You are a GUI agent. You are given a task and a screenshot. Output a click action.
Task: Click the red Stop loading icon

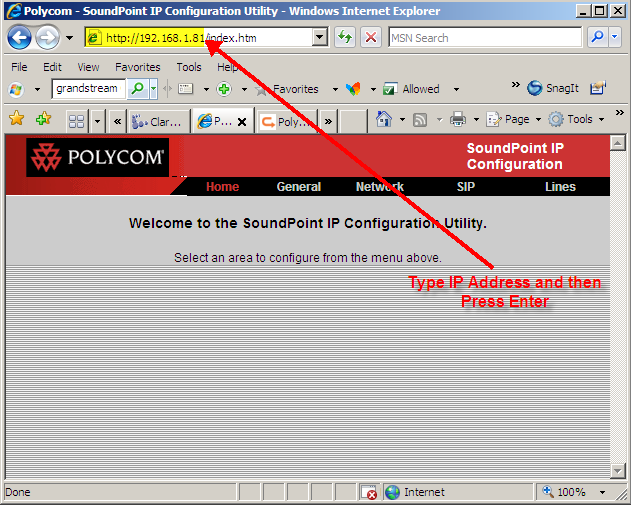(x=371, y=37)
